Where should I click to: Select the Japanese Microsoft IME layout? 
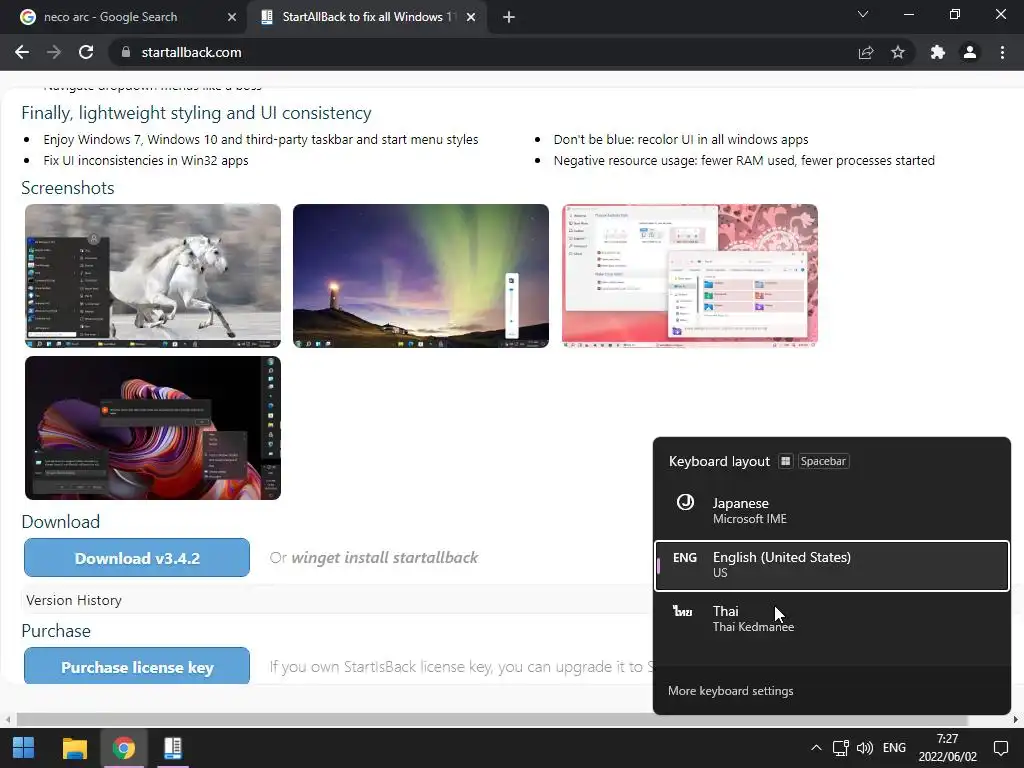click(831, 510)
